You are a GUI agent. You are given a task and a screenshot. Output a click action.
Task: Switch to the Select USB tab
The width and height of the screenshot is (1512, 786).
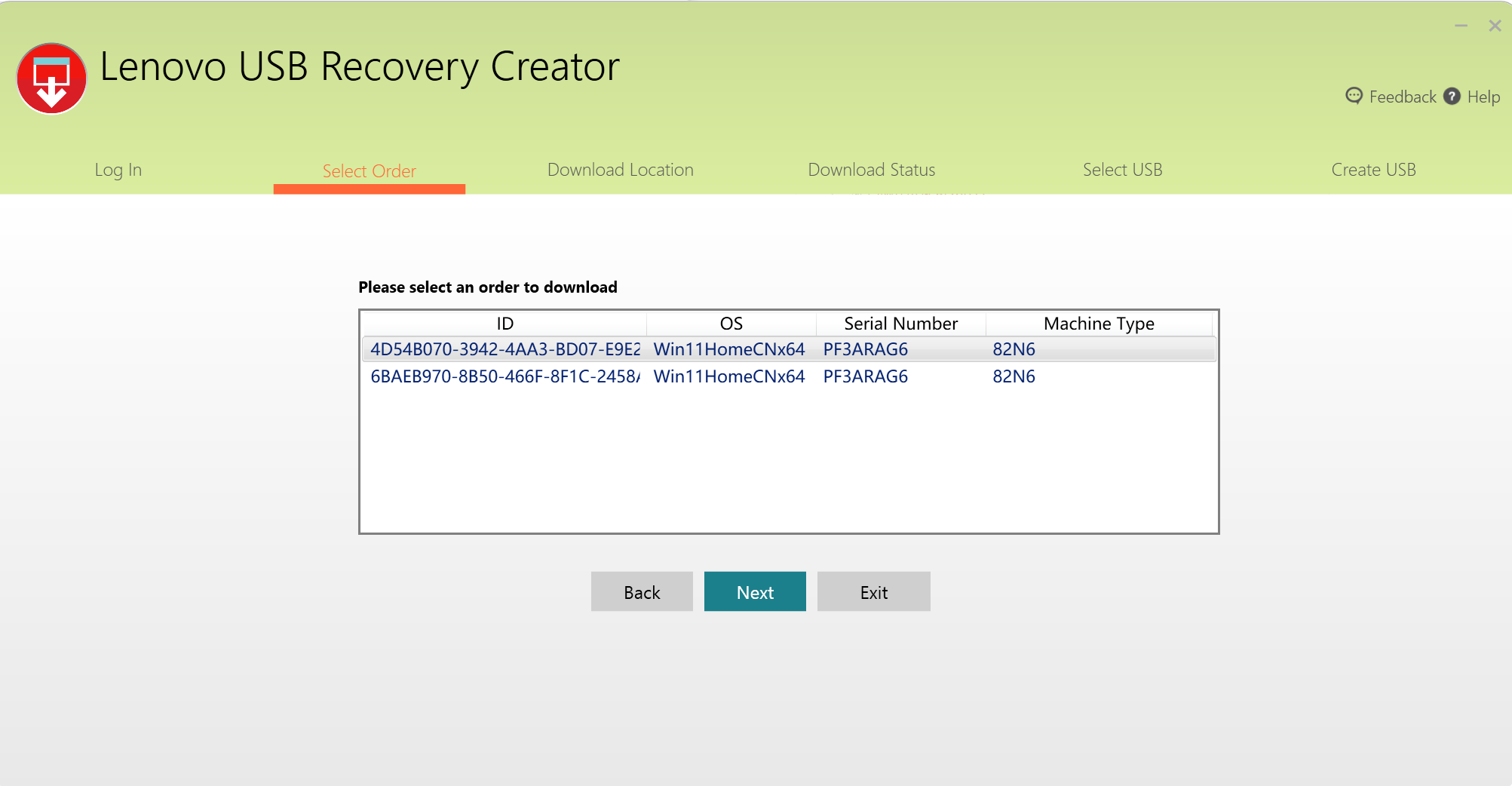click(1122, 170)
